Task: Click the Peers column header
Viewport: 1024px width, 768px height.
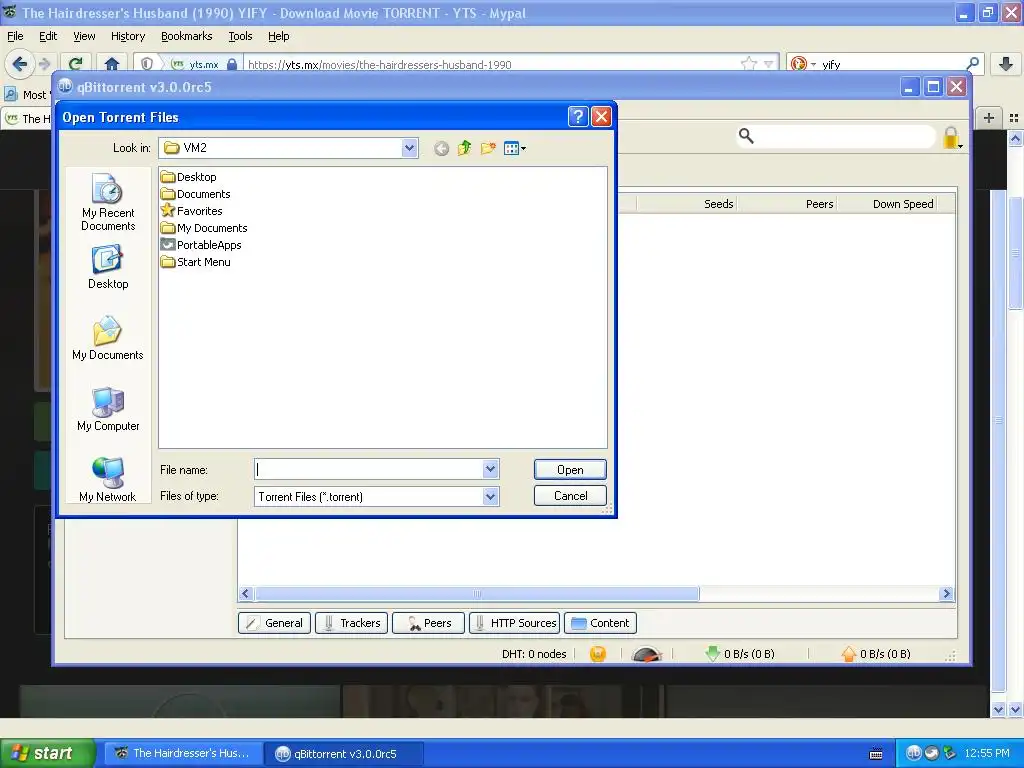Action: (819, 204)
